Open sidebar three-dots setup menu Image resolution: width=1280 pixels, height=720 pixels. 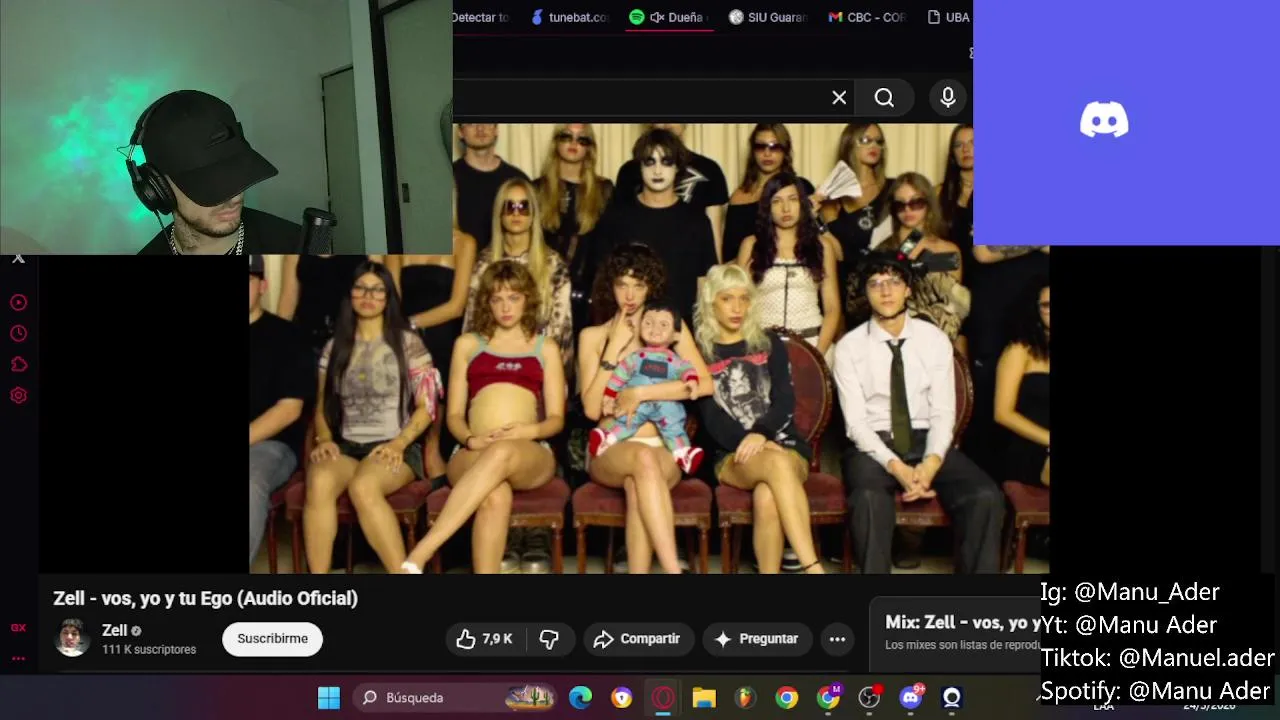tap(18, 658)
